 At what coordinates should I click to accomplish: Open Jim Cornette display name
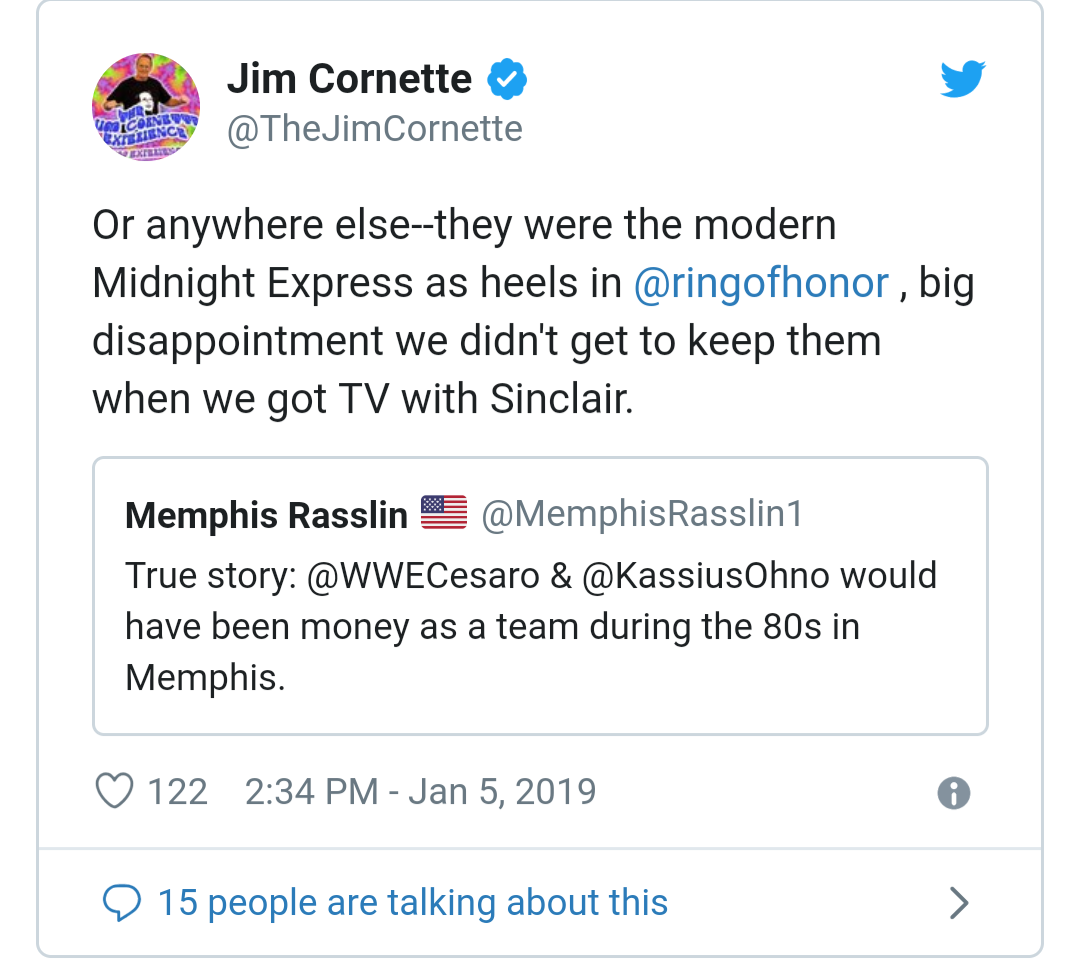(349, 78)
